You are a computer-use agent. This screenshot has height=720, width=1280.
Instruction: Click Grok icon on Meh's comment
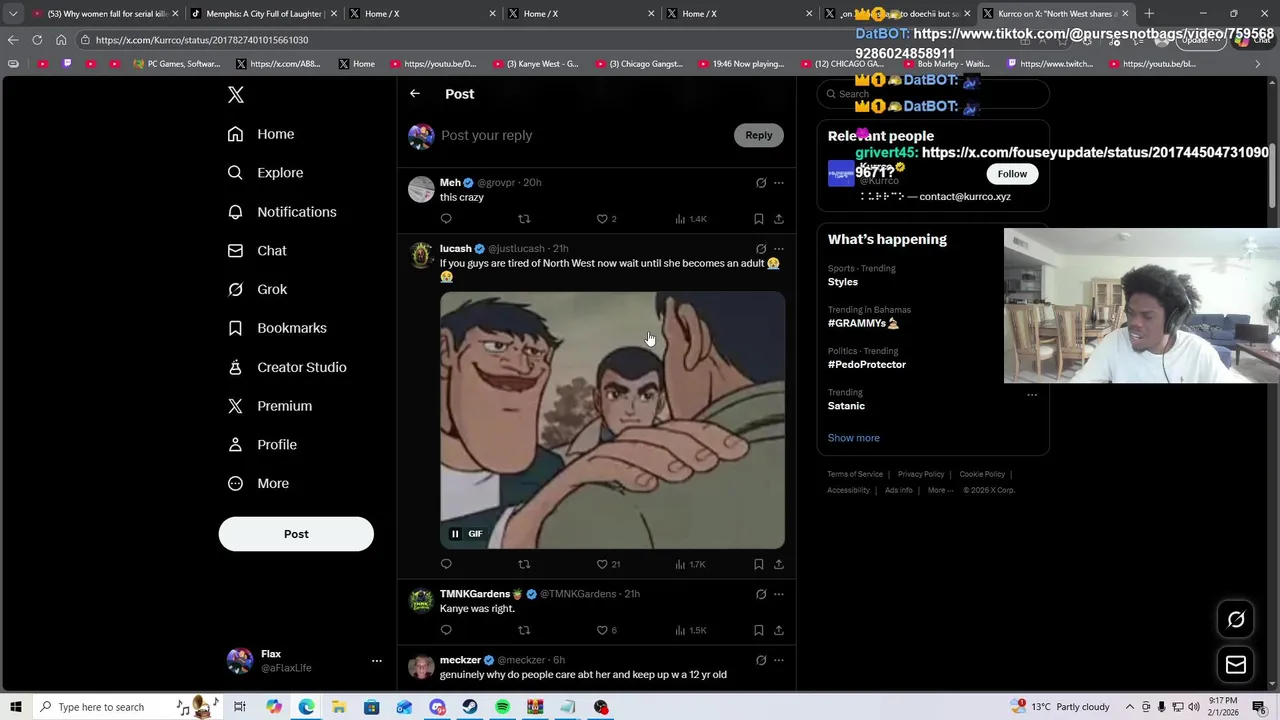pos(761,183)
